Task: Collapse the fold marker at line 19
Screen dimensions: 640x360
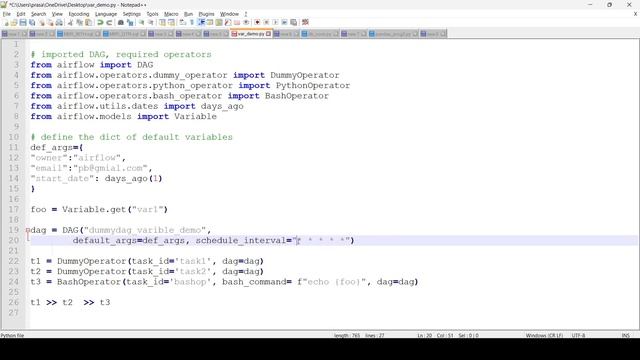Action: click(x=28, y=230)
